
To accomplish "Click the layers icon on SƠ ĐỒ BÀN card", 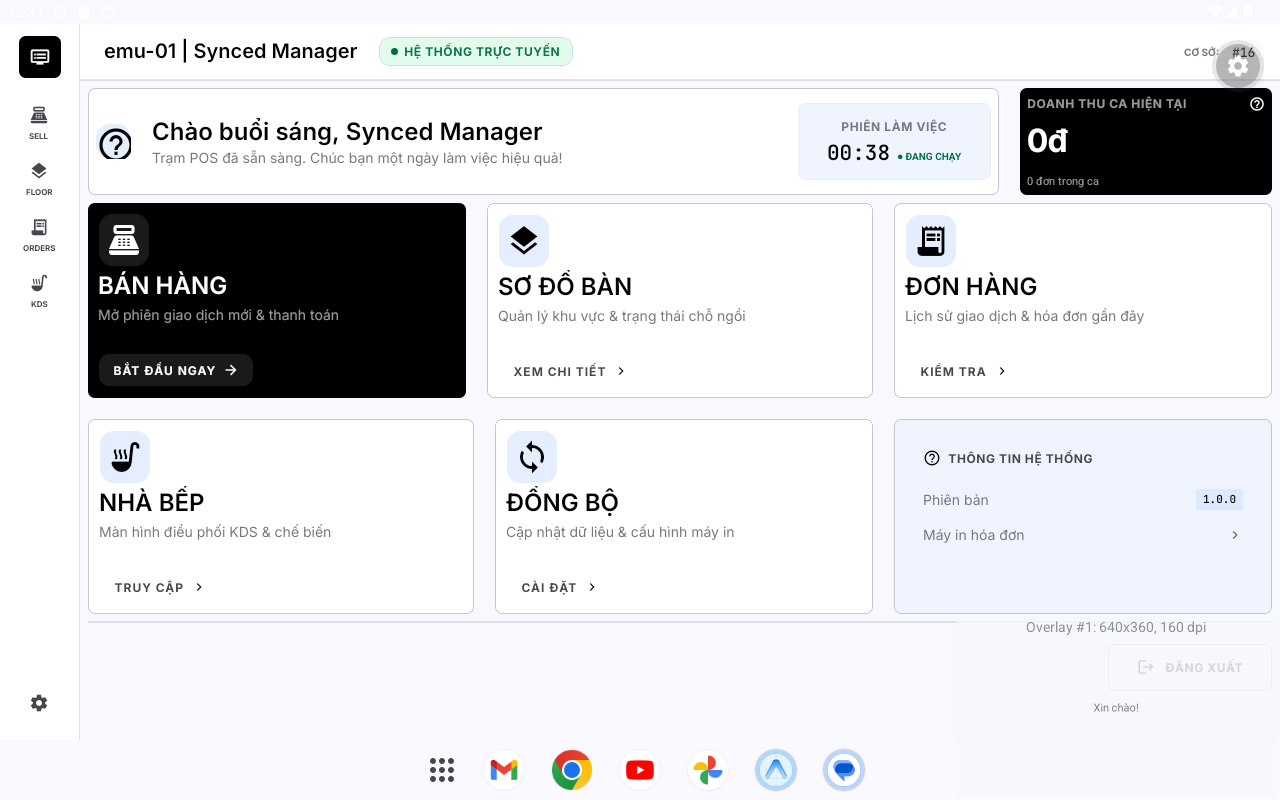I will pos(524,240).
